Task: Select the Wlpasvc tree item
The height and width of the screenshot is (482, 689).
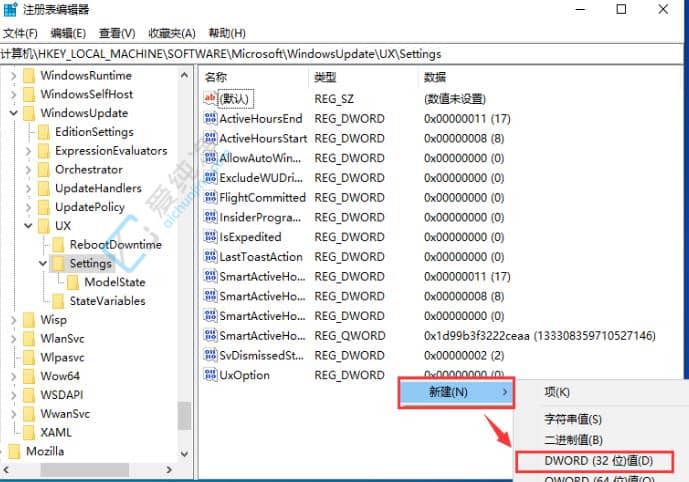Action: pos(62,357)
